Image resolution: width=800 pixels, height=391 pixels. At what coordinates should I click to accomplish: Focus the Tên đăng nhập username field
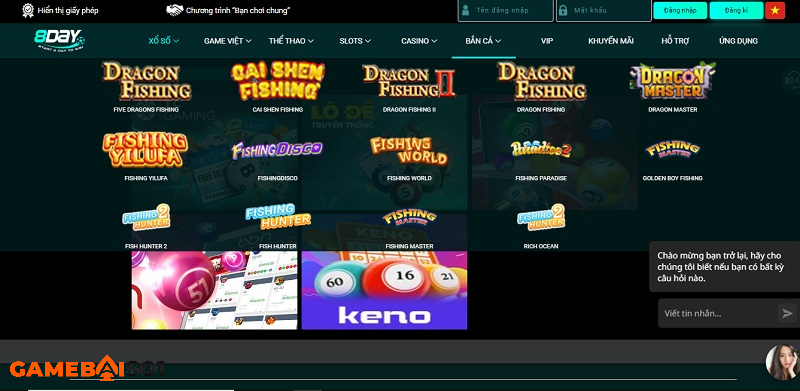506,10
